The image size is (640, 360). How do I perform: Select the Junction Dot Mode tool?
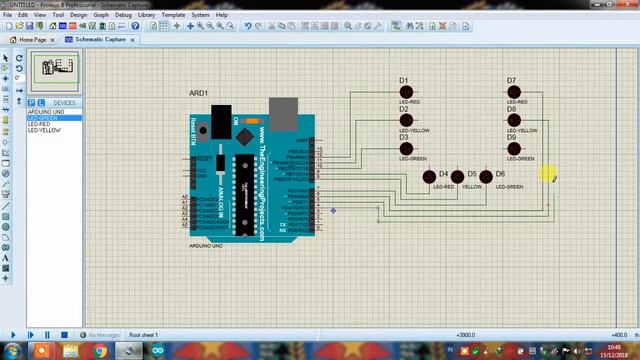click(x=6, y=78)
